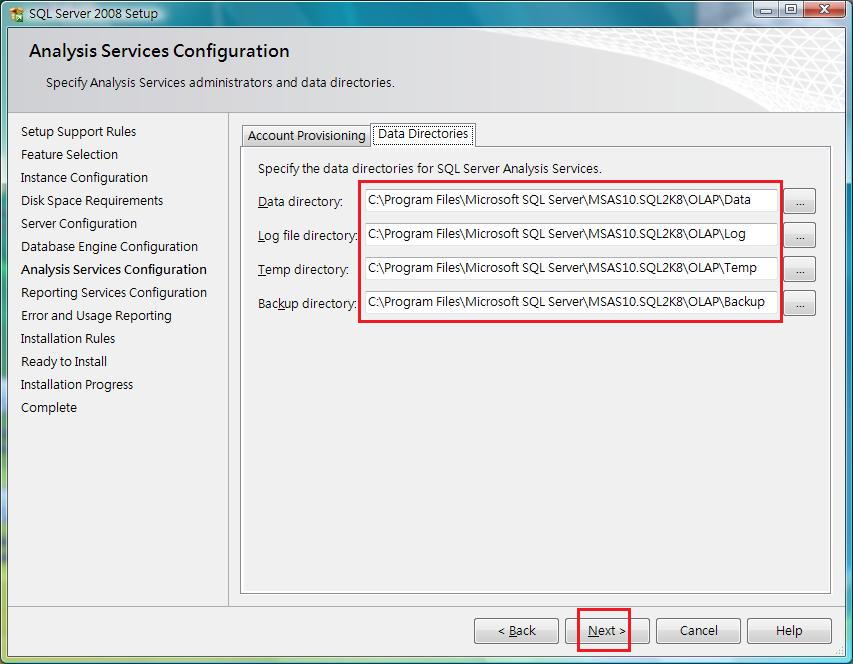This screenshot has height=664, width=853.
Task: Select Analysis Services Configuration step
Action: [x=114, y=270]
